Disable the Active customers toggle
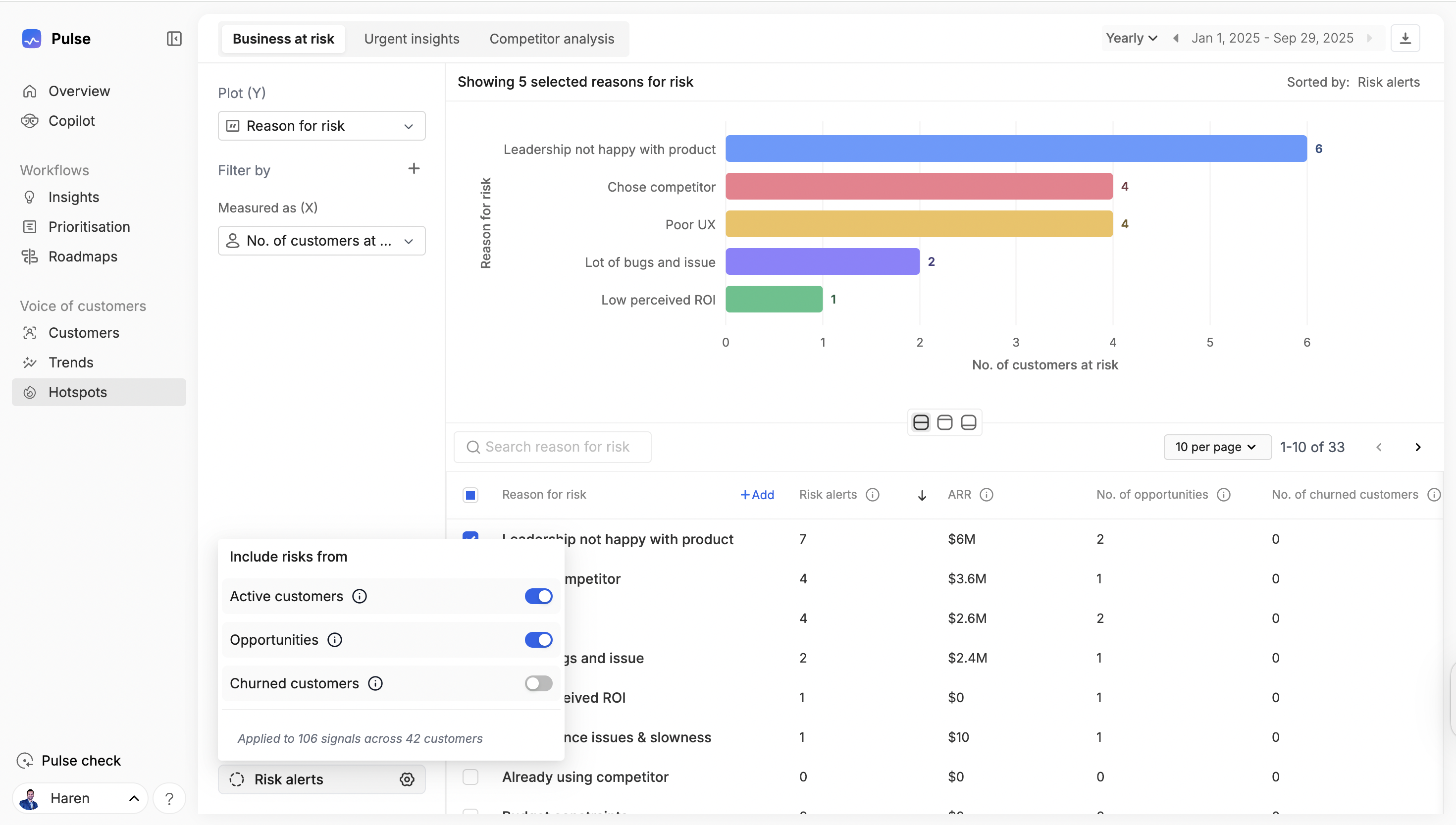Screen dimensions: 1456x825 pos(538,596)
